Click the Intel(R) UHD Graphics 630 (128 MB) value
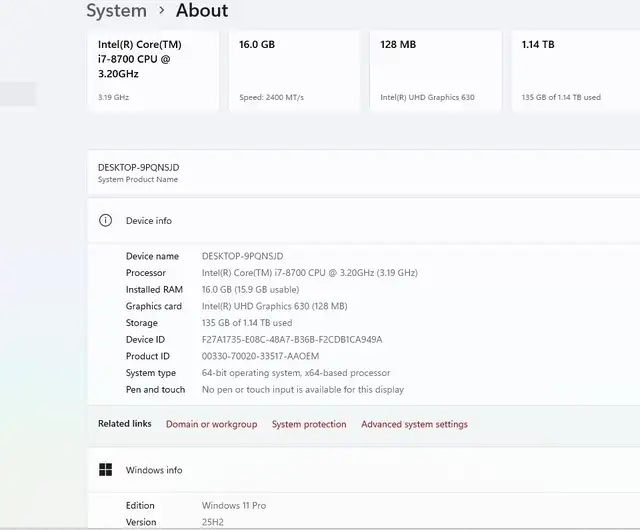 274,306
